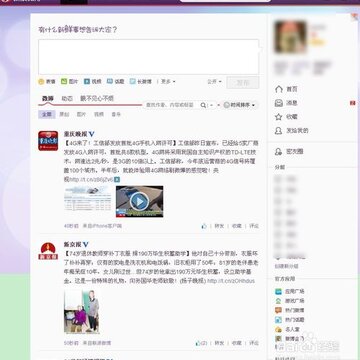Screen dimensions: 360x360
Task: Click inside the Weibo compose text box
Action: [x=148, y=57]
